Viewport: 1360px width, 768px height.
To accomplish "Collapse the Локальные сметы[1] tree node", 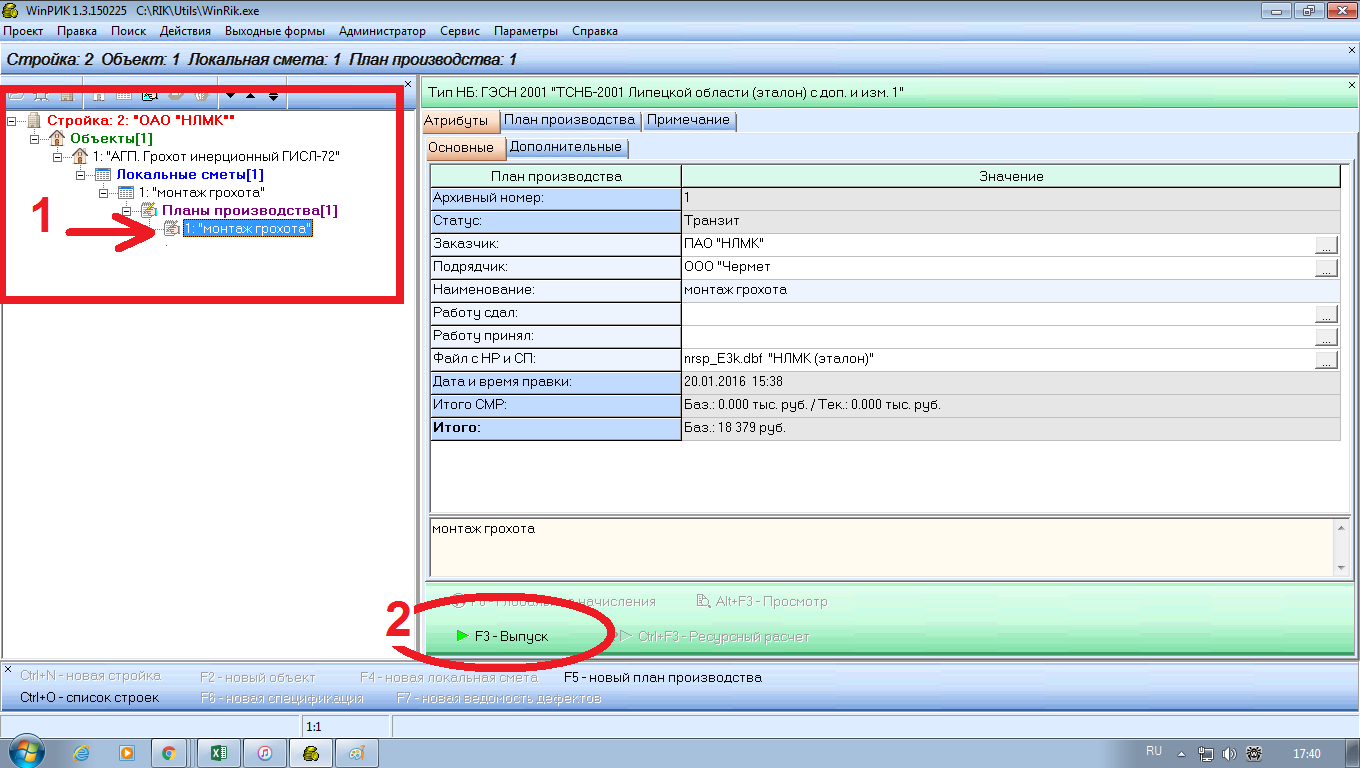I will point(80,174).
